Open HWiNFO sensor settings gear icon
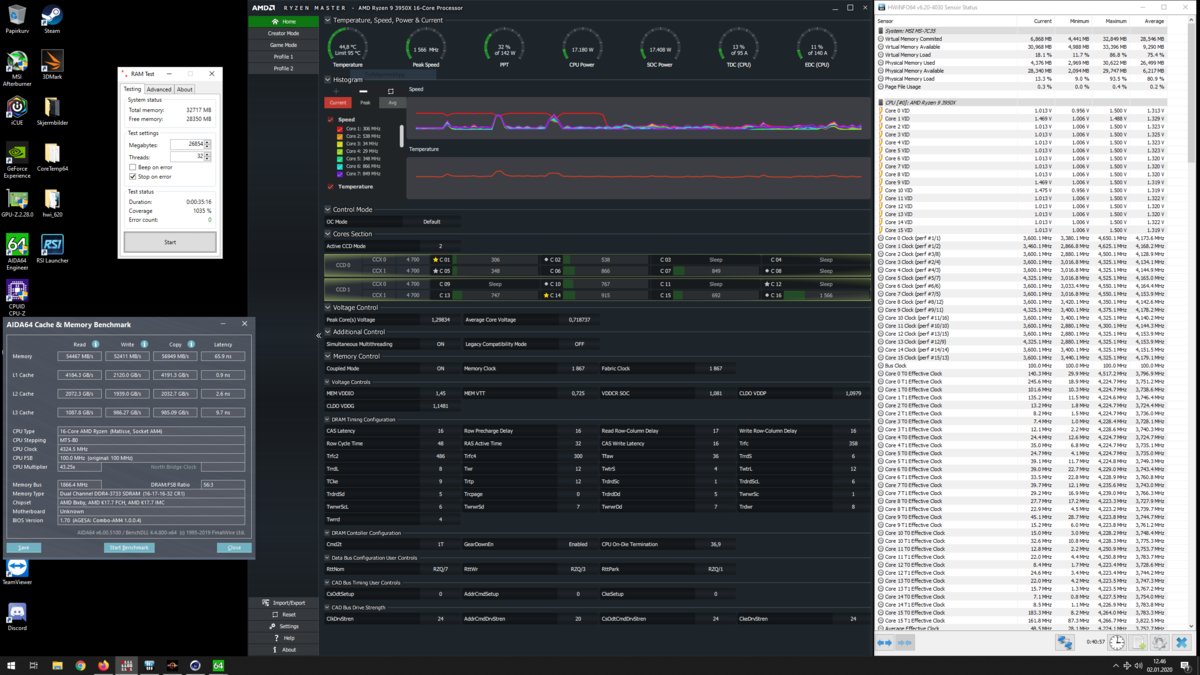The image size is (1200, 675). coord(1160,643)
